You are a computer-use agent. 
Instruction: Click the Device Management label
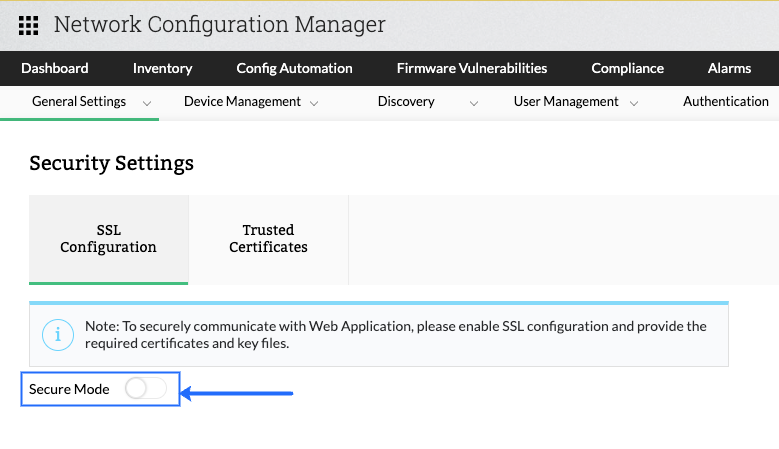(242, 101)
